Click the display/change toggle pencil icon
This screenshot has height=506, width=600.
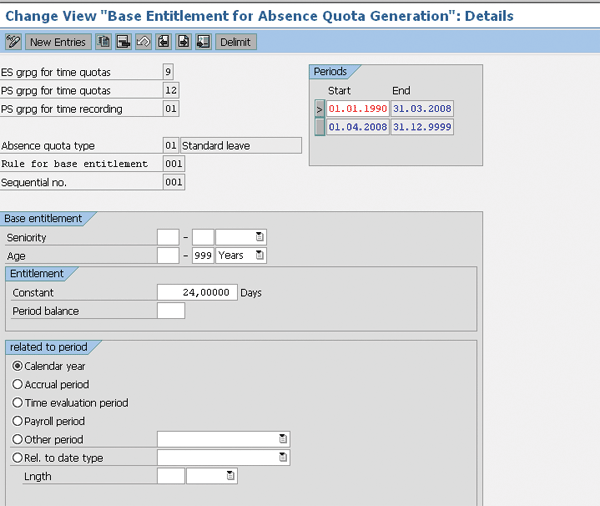coord(13,42)
